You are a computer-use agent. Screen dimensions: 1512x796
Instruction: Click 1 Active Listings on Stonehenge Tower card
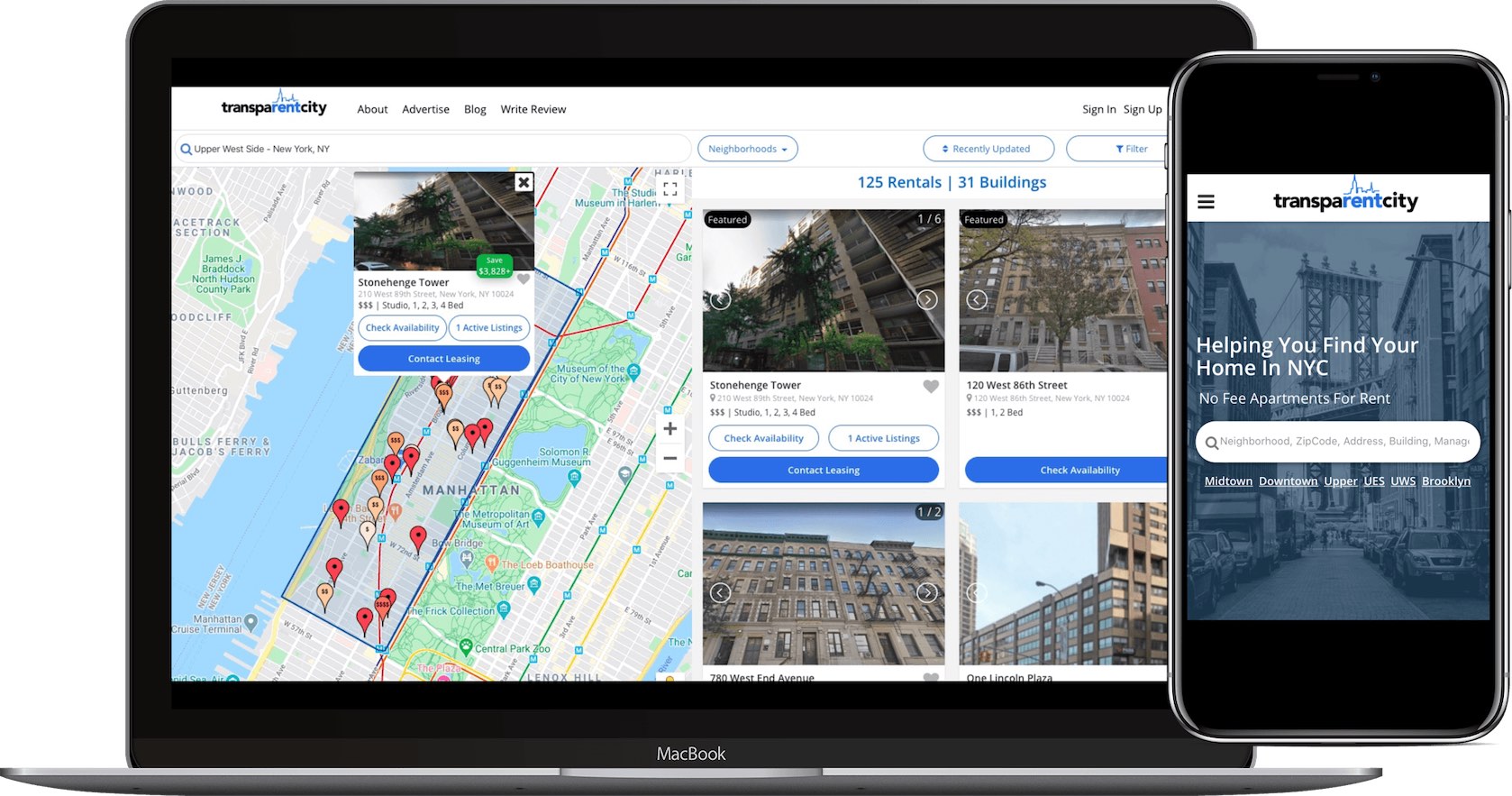point(883,438)
